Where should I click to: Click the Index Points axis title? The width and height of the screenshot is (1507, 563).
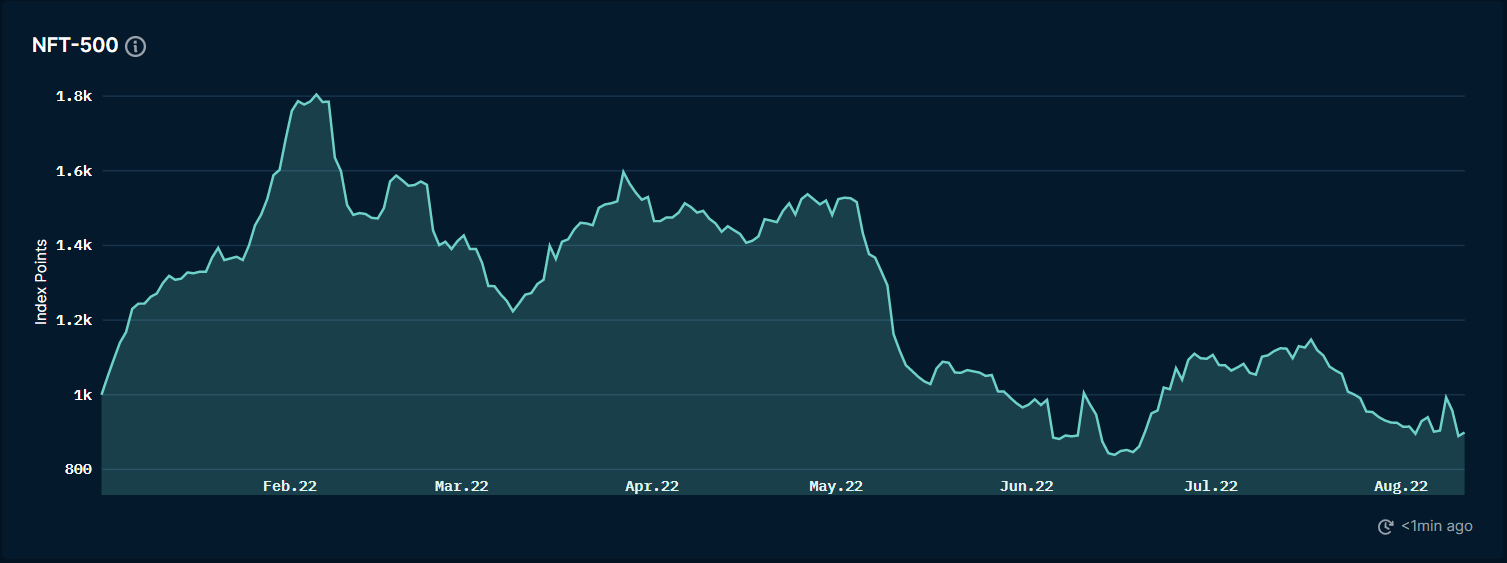pyautogui.click(x=42, y=282)
